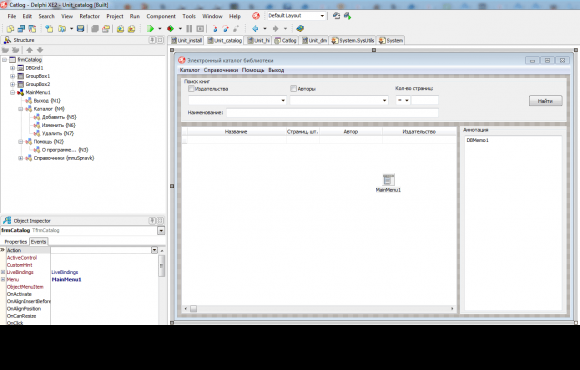This screenshot has height=370, width=580.
Task: Open the Default Layout dropdown
Action: pyautogui.click(x=322, y=16)
